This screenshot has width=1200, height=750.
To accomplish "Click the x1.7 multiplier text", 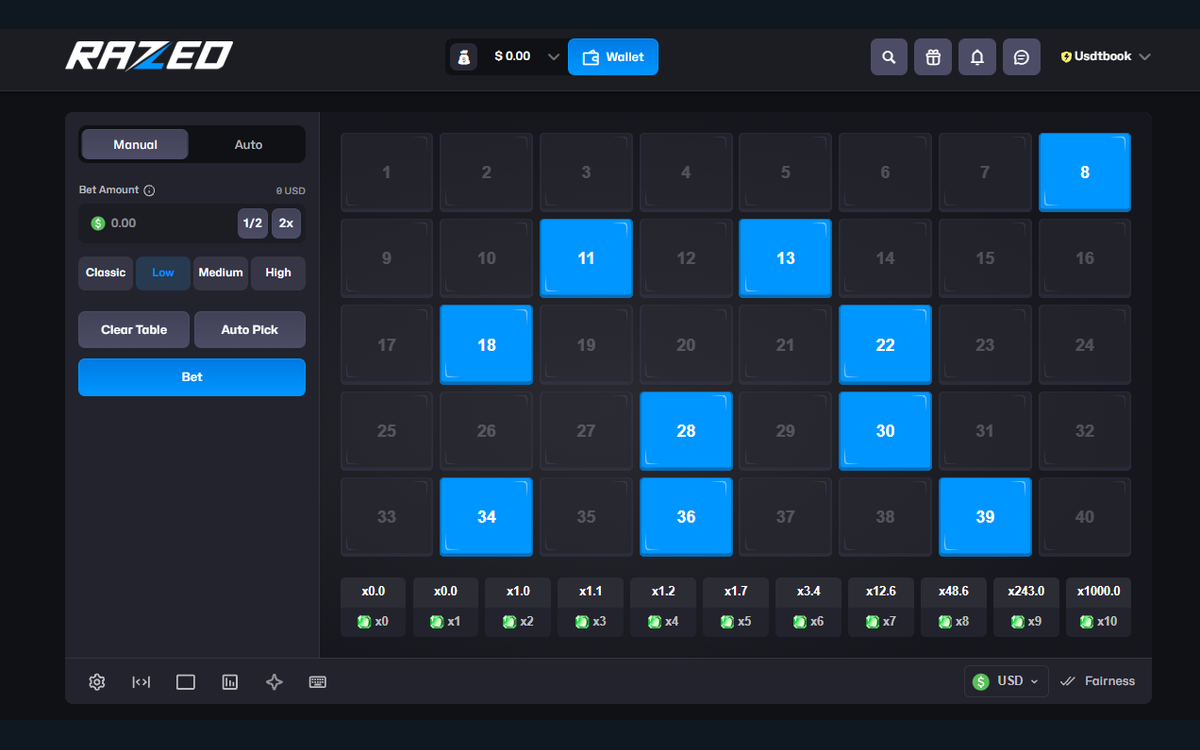I will click(x=736, y=591).
